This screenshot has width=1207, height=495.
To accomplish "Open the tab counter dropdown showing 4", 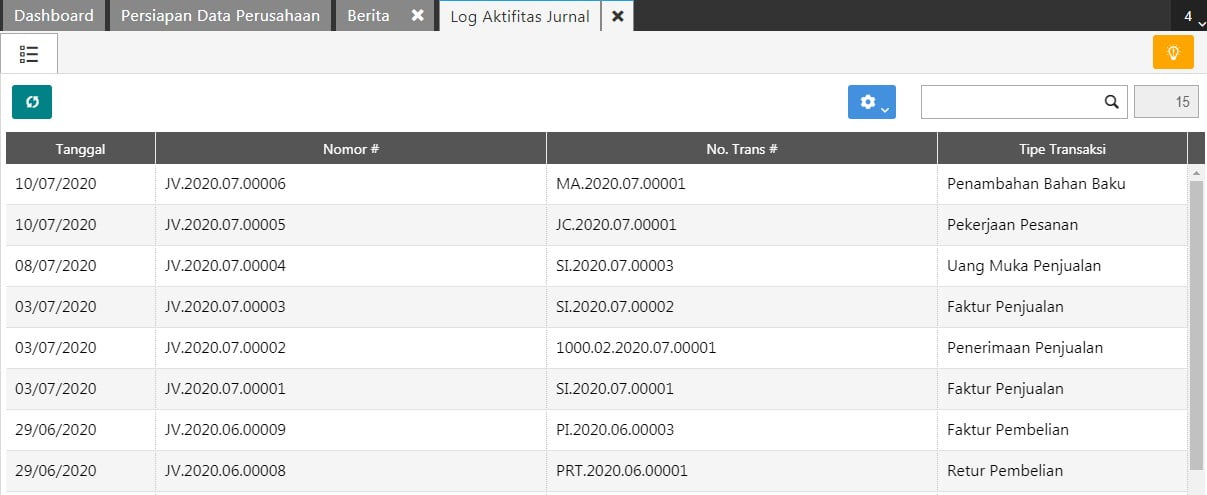I will pos(1188,16).
